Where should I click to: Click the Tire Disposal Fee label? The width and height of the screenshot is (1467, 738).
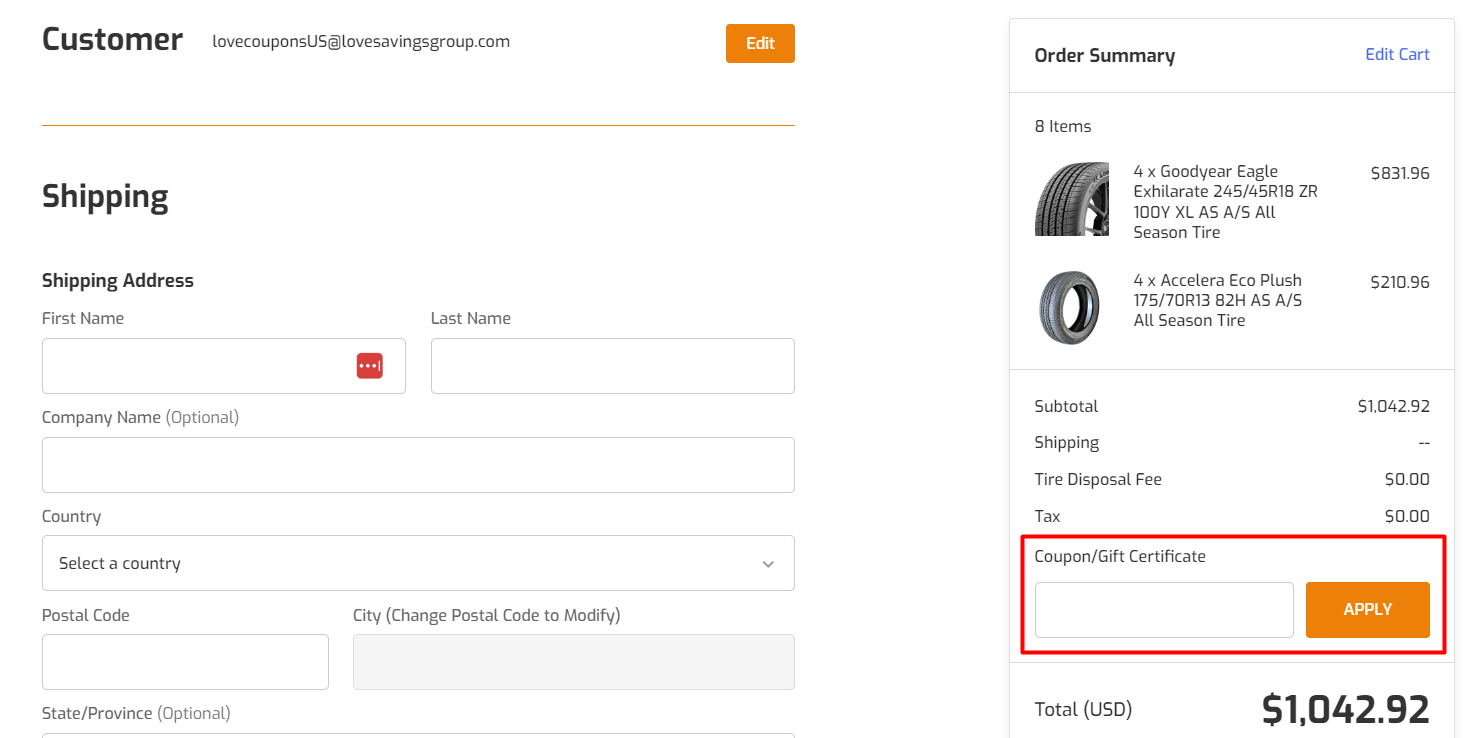[x=1098, y=479]
